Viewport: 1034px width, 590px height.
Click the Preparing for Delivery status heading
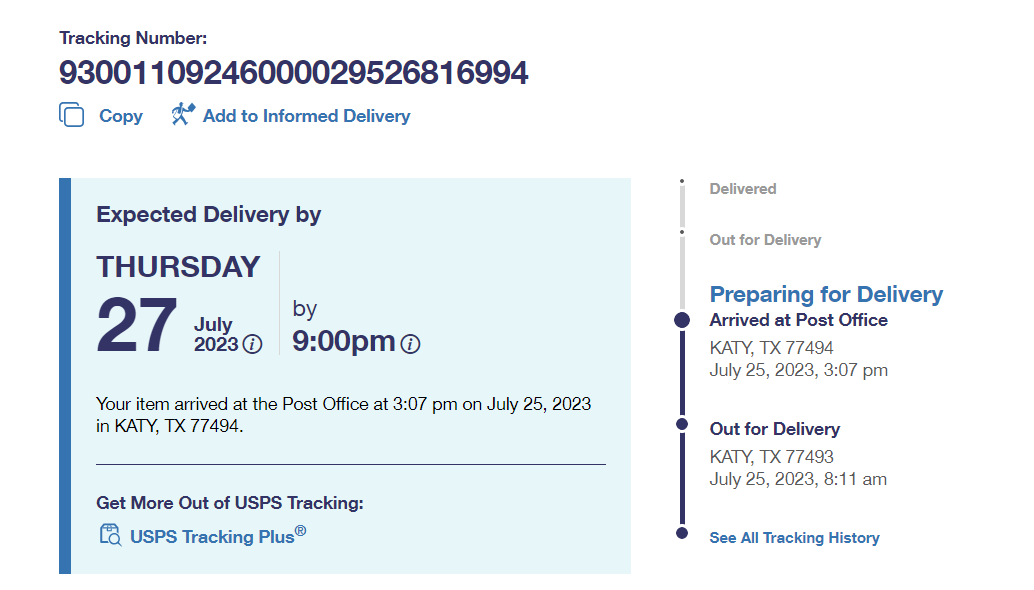tap(826, 294)
